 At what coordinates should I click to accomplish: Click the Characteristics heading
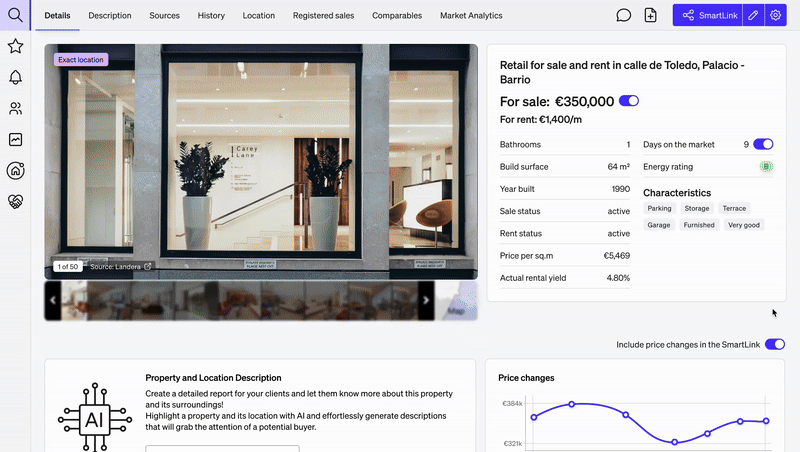tap(677, 193)
